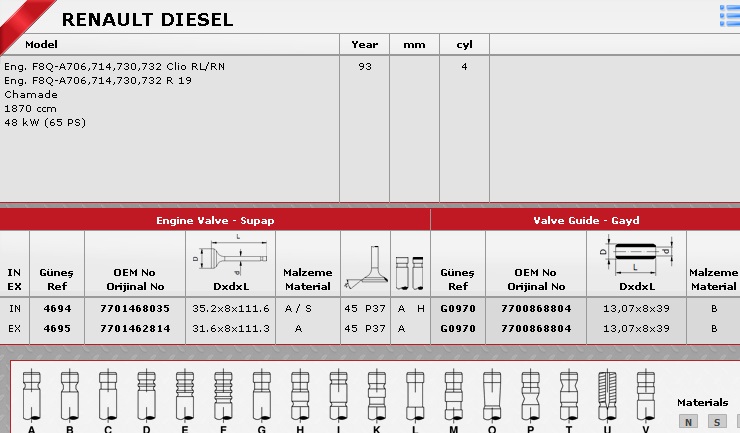The height and width of the screenshot is (433, 740).
Task: Select valve stem type A icon
Action: [x=31, y=395]
